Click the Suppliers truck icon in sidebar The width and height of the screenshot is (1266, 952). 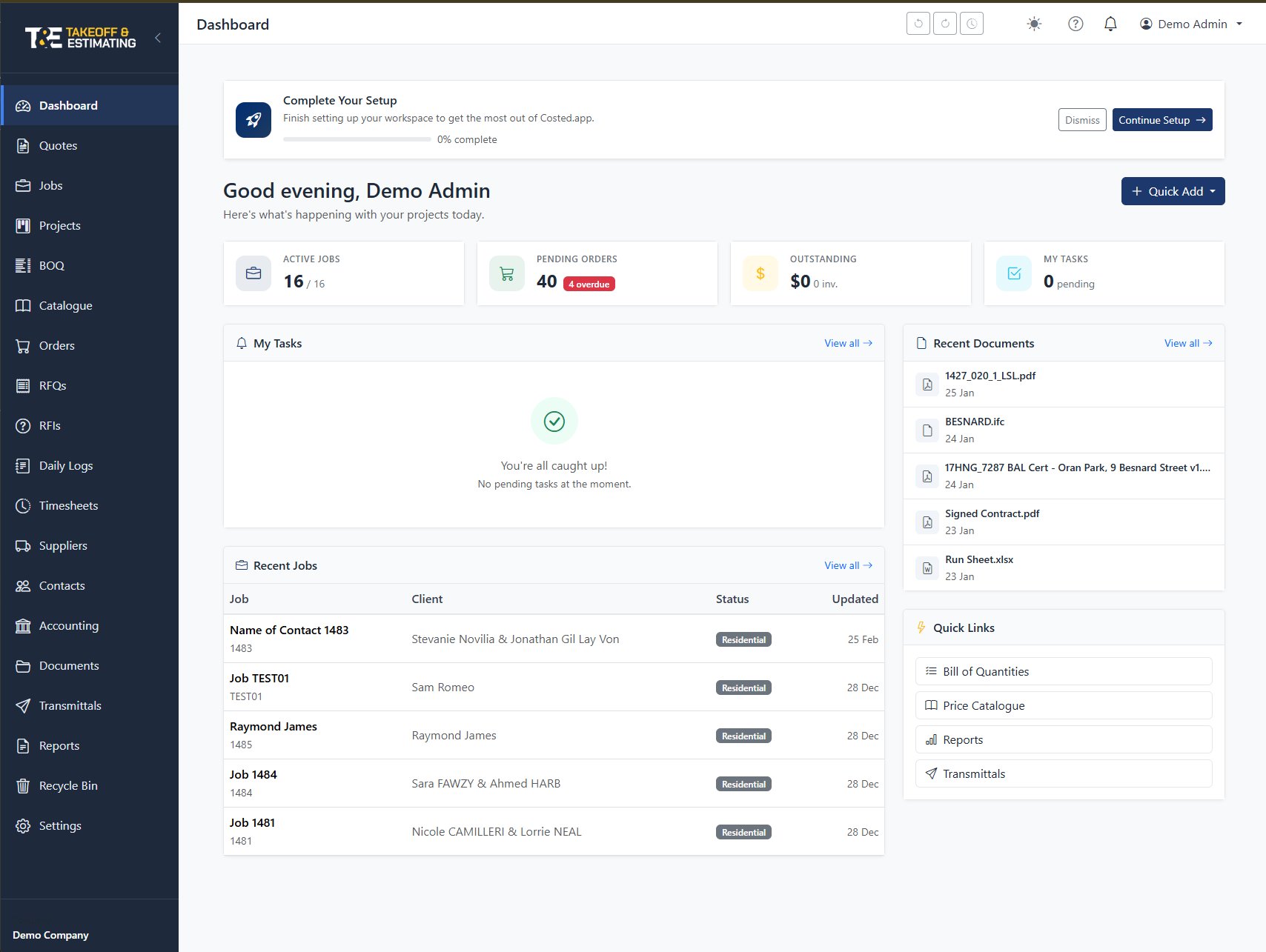click(x=23, y=546)
